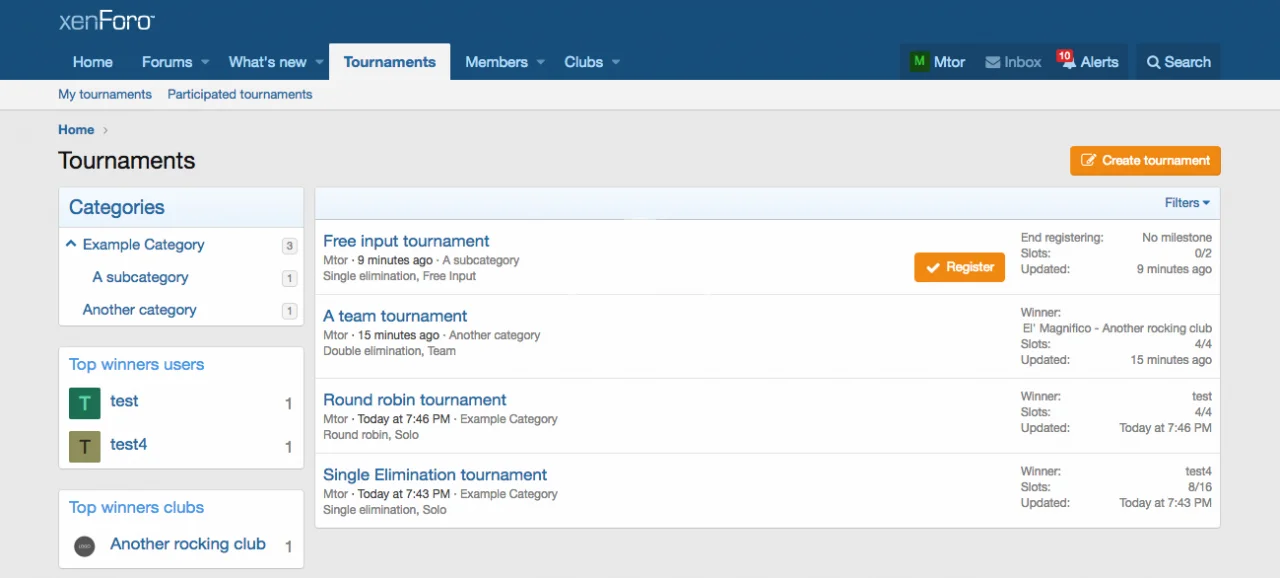Expand the What's new dropdown arrow
Screen dimensions: 1280x578
[320, 62]
